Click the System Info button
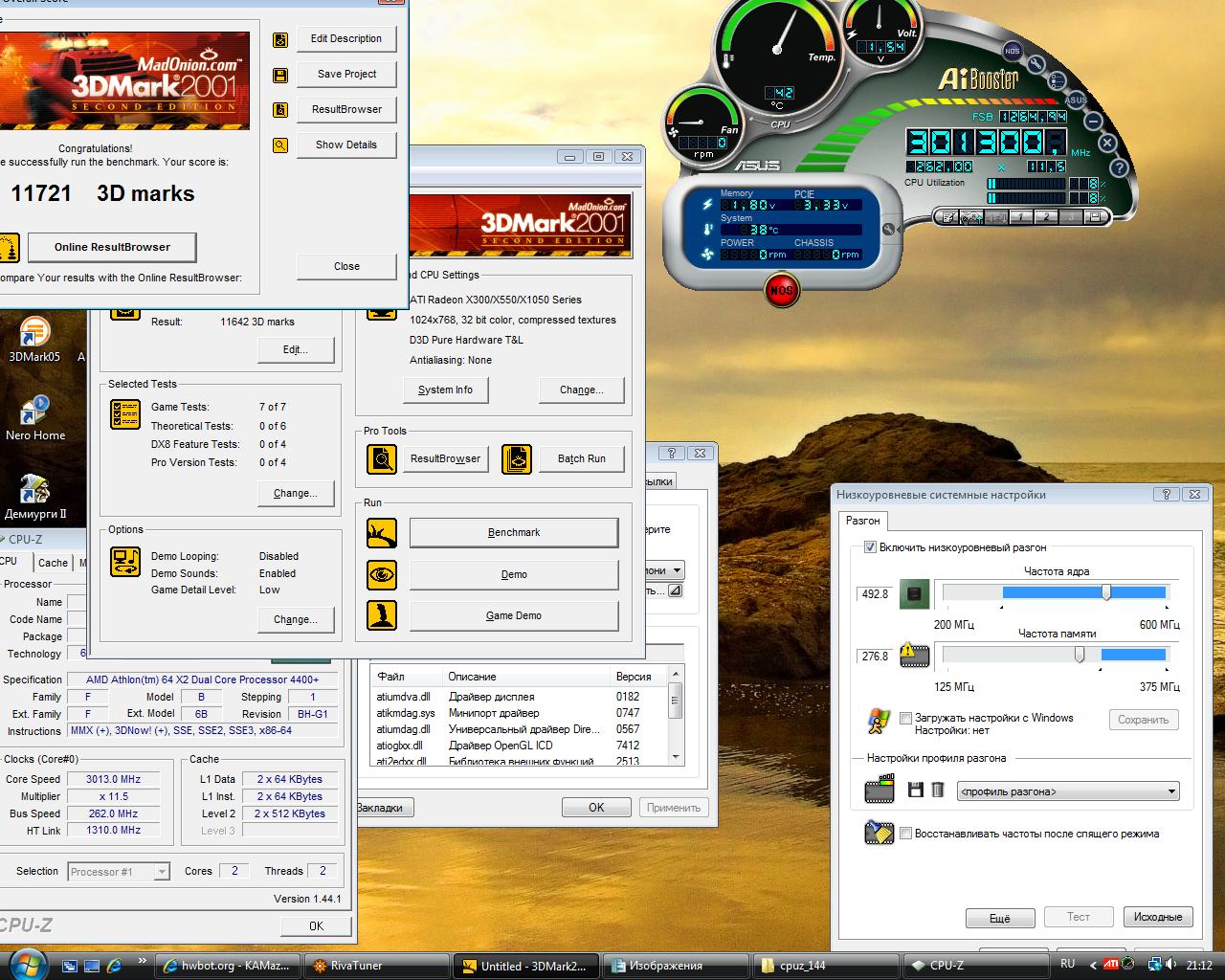The height and width of the screenshot is (980, 1225). (x=445, y=390)
